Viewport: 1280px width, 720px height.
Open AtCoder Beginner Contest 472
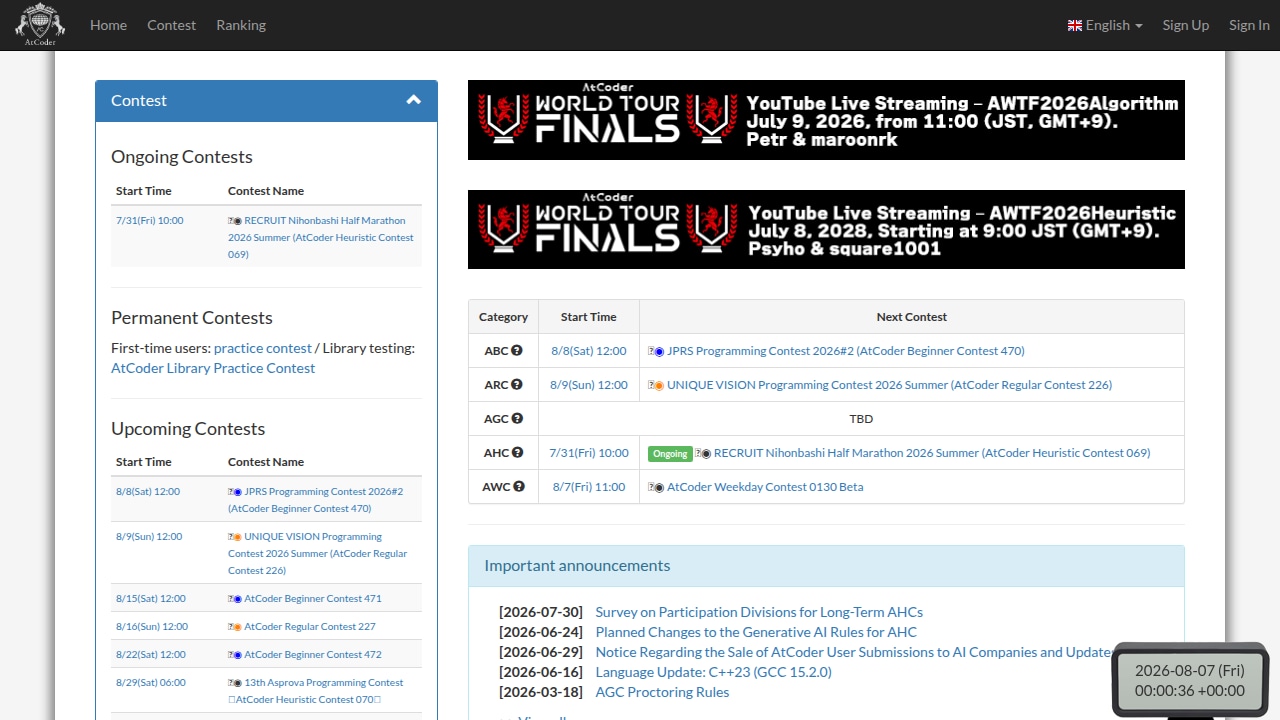point(313,654)
